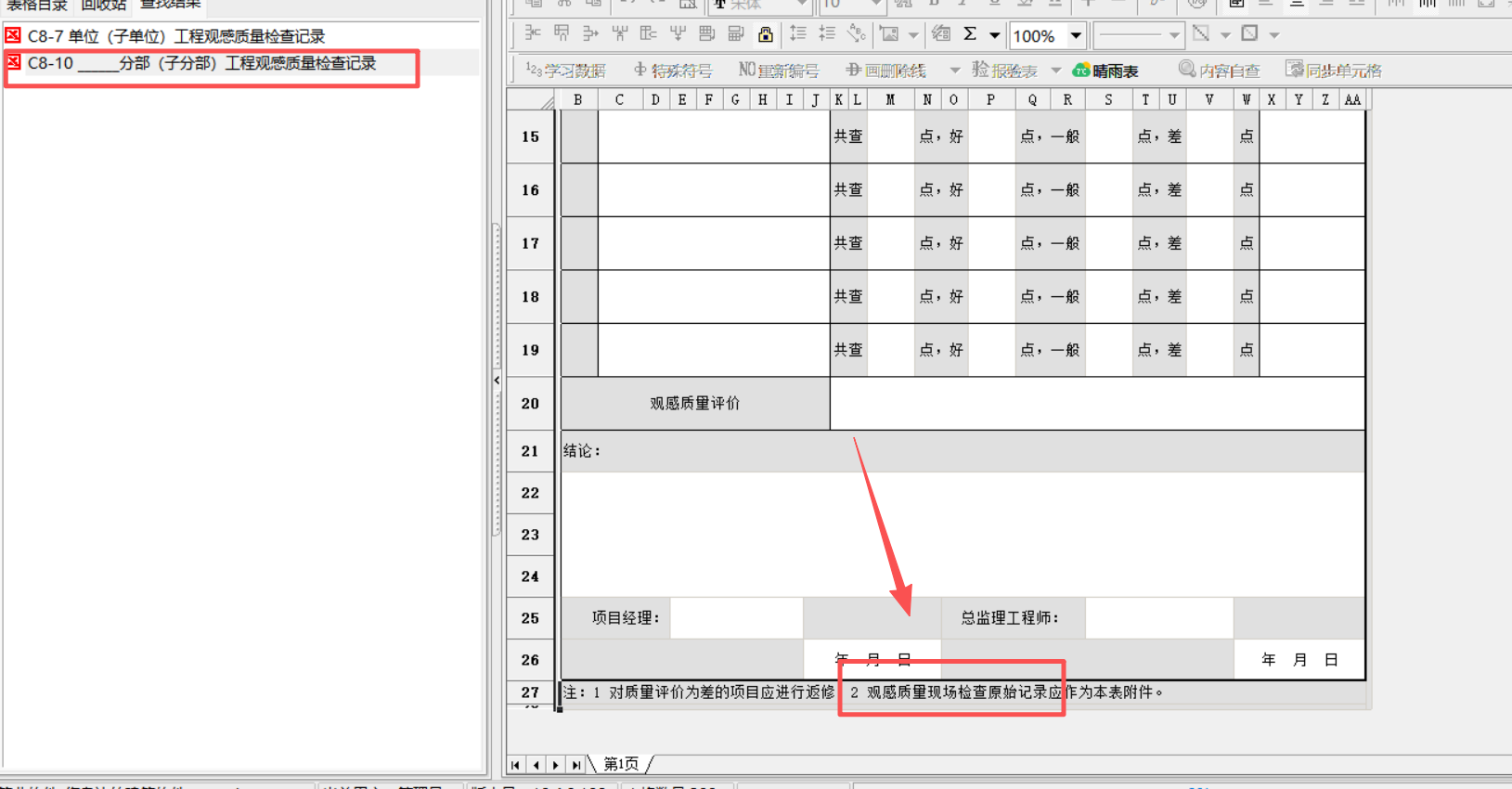The width and height of the screenshot is (1512, 789).
Task: Click the calculator formula icon left of Sigma
Action: point(941,34)
